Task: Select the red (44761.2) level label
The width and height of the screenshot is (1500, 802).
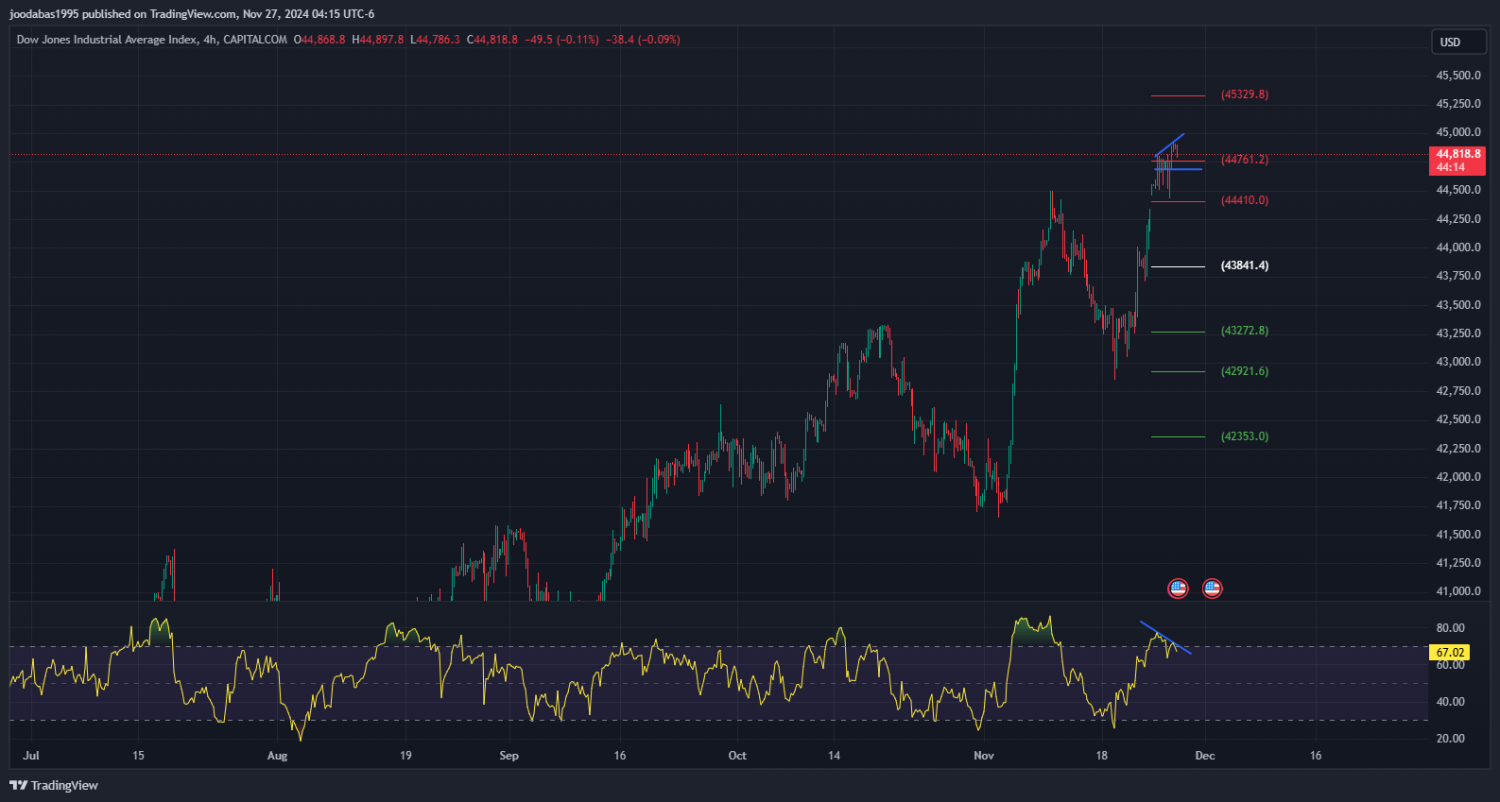Action: tap(1244, 160)
